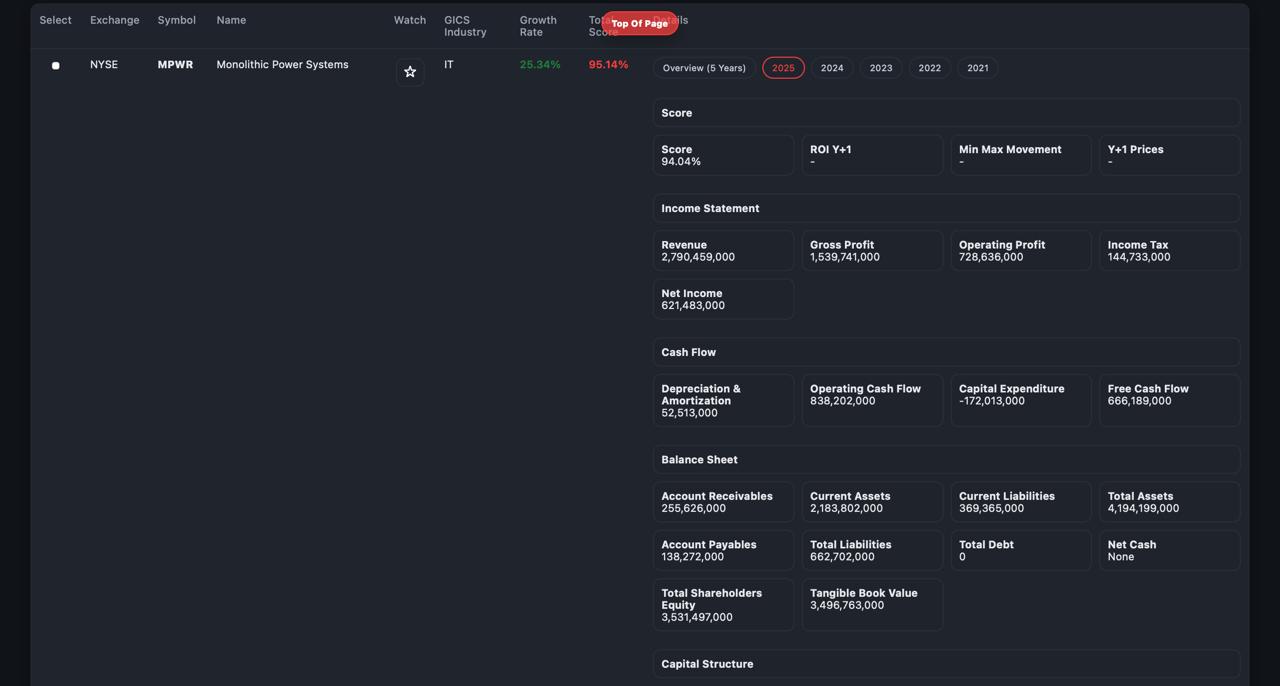Click the 95.14% total score value
The width and height of the screenshot is (1280, 686).
pos(608,65)
